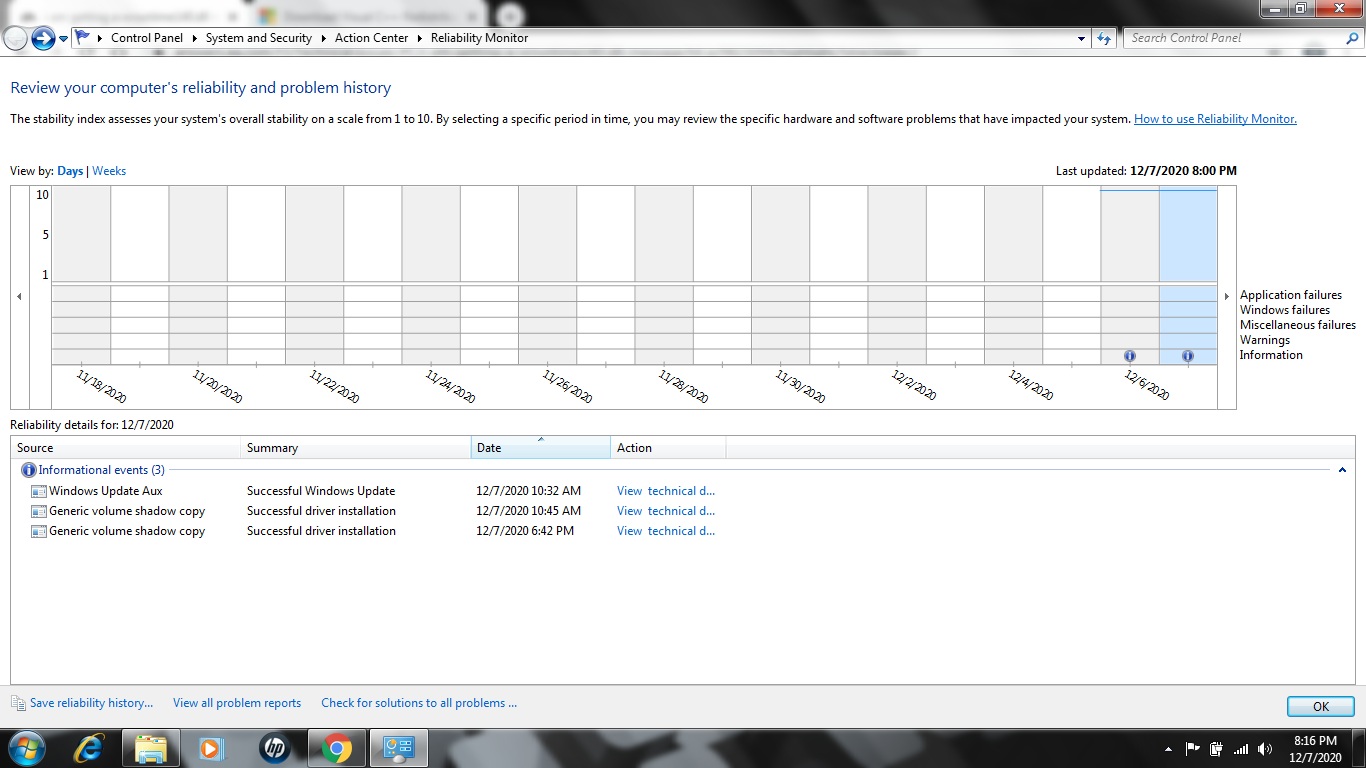
Task: Click the 10:45 AM shadow copy row icon
Action: click(x=39, y=511)
